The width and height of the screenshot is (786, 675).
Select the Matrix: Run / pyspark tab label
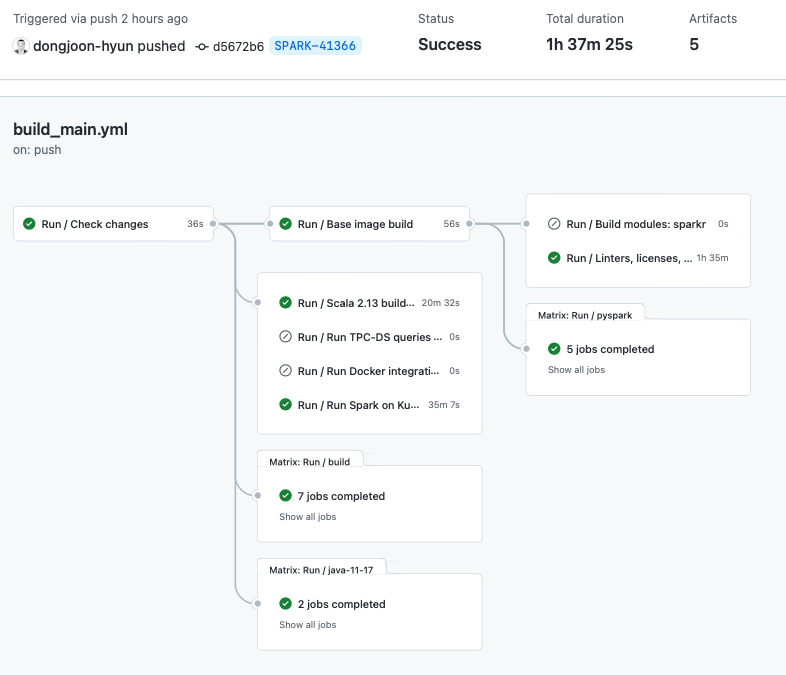(x=585, y=315)
